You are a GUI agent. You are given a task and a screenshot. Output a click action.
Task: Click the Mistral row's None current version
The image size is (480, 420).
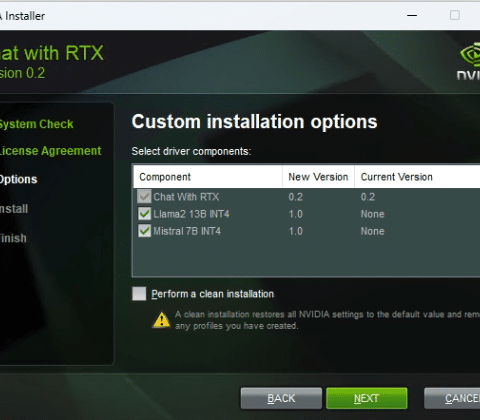pyautogui.click(x=373, y=231)
